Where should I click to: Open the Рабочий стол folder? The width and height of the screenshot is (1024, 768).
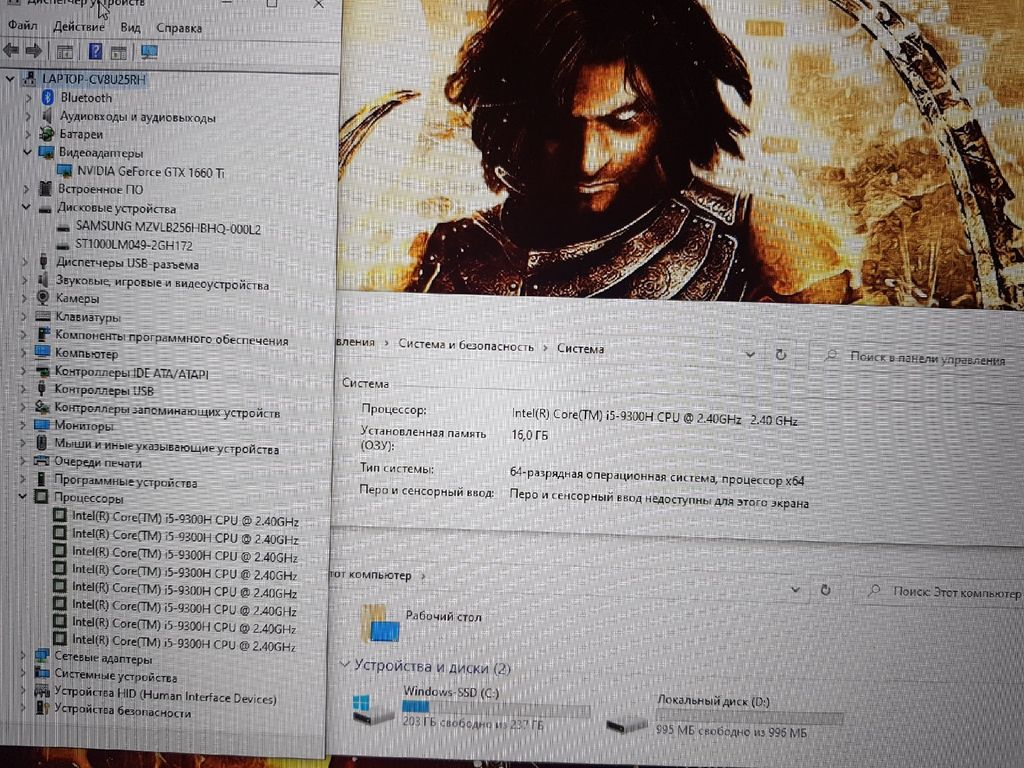422,621
